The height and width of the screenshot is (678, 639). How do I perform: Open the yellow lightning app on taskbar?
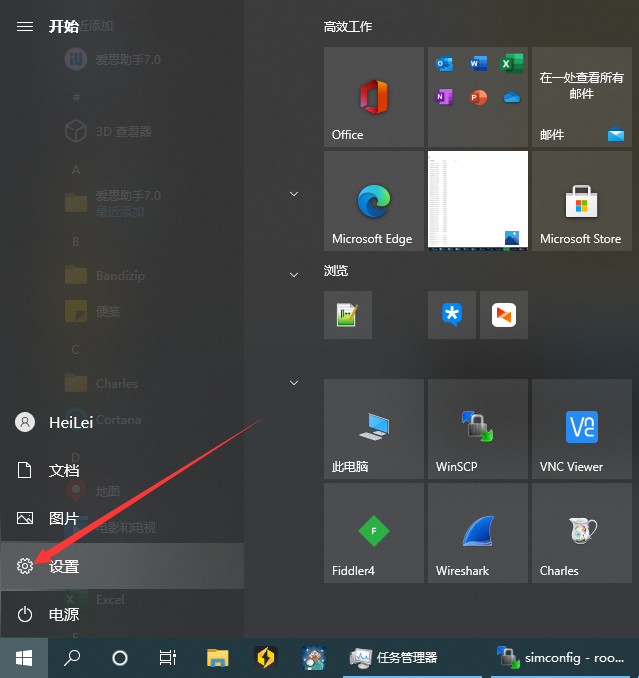[265, 658]
